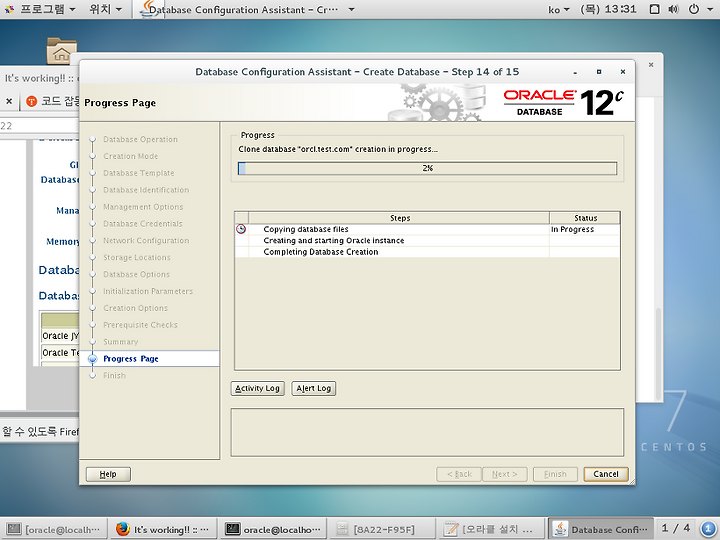This screenshot has height=540, width=720.
Task: Select Completing Database Creation row
Action: pos(427,252)
